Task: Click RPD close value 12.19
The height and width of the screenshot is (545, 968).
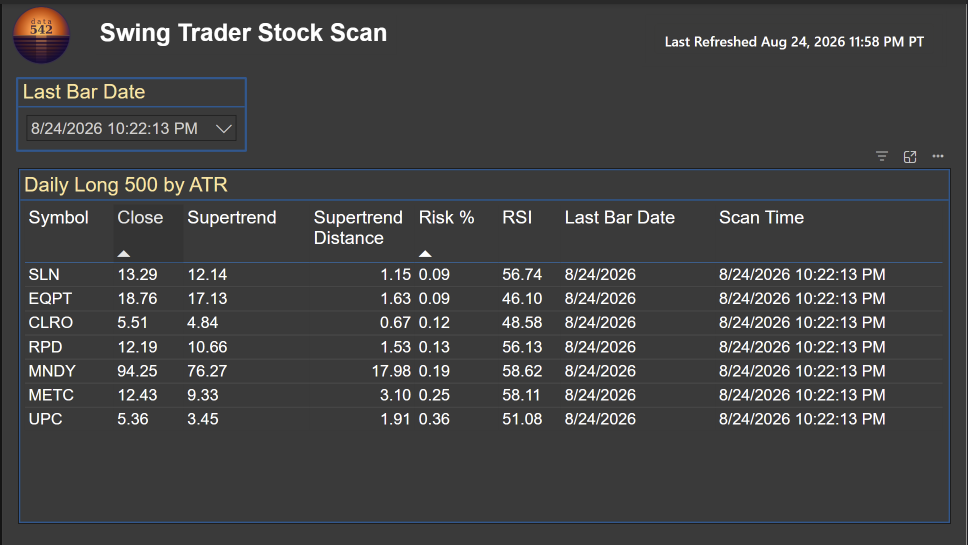Action: [137, 347]
